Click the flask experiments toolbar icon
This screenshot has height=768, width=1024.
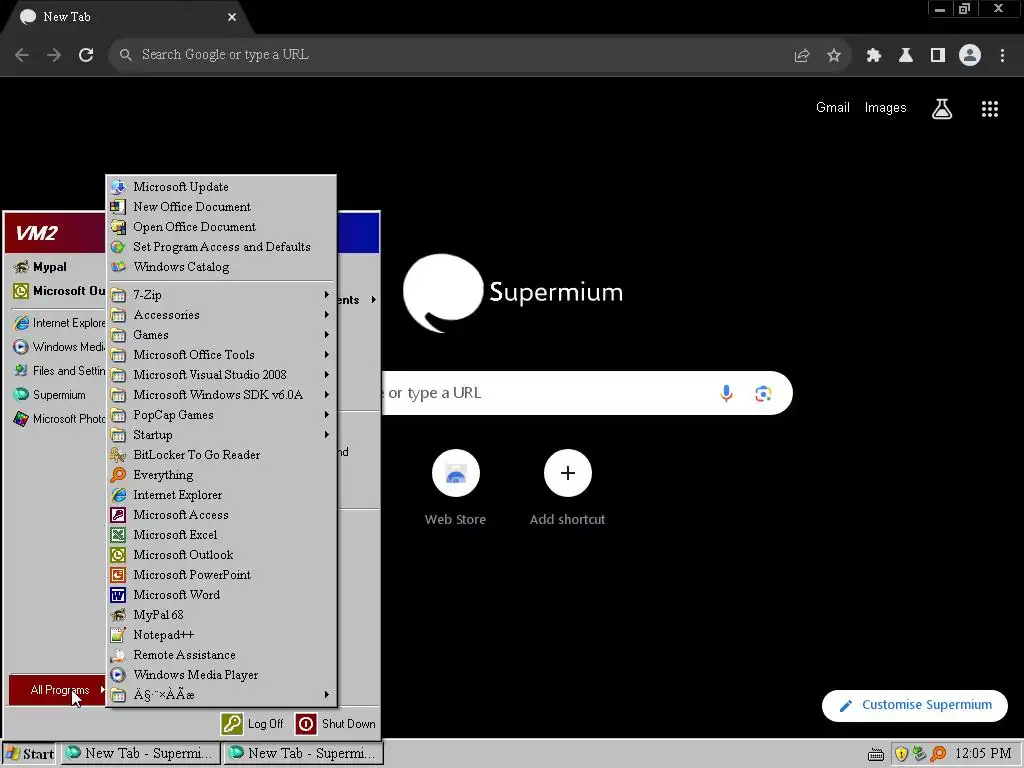tap(906, 56)
